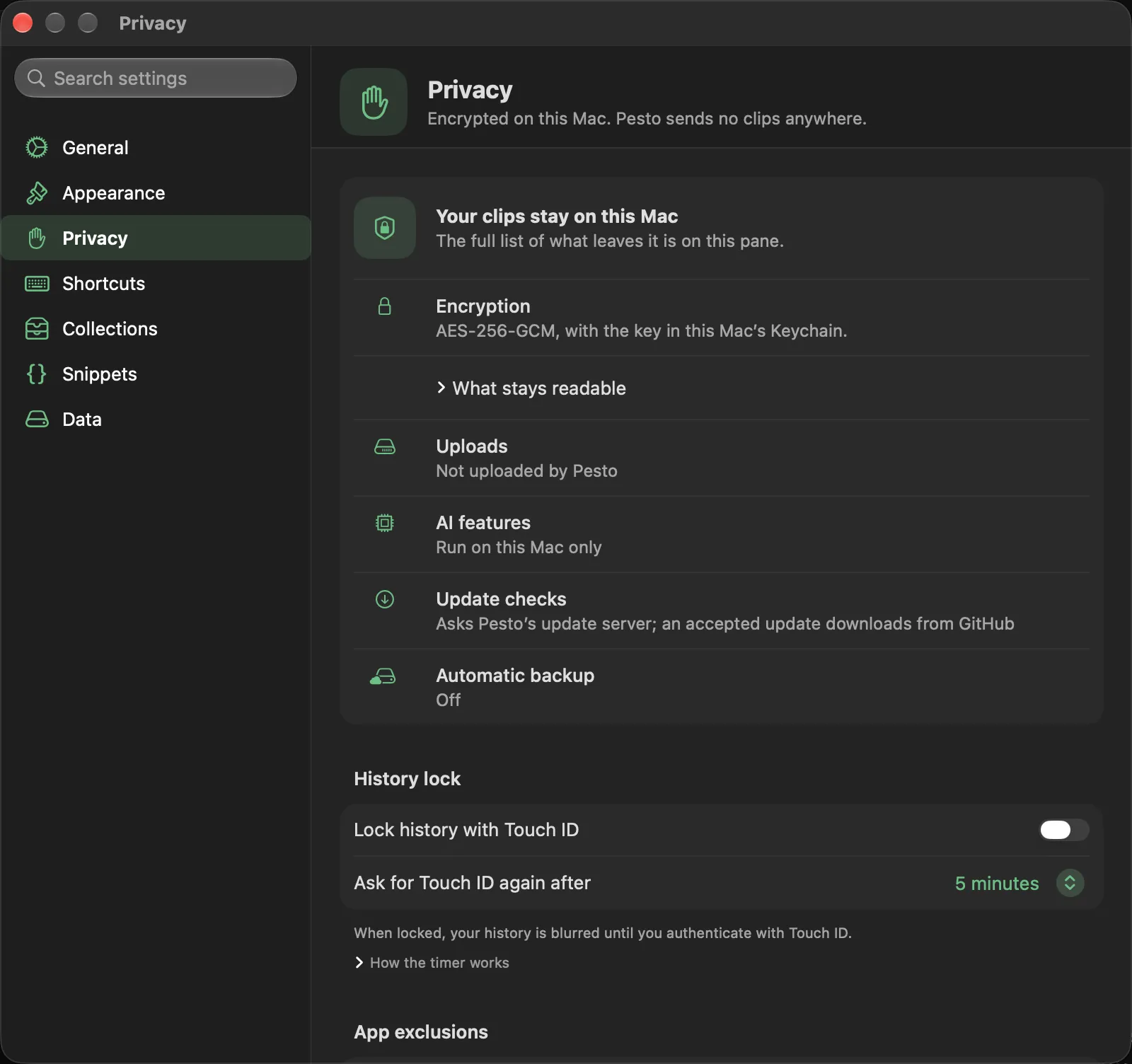Click the Data drive icon
The height and width of the screenshot is (1064, 1132).
click(37, 420)
